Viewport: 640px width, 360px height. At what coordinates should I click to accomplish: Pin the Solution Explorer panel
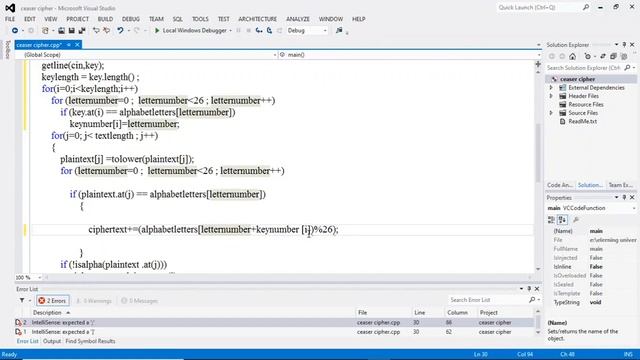click(x=624, y=44)
